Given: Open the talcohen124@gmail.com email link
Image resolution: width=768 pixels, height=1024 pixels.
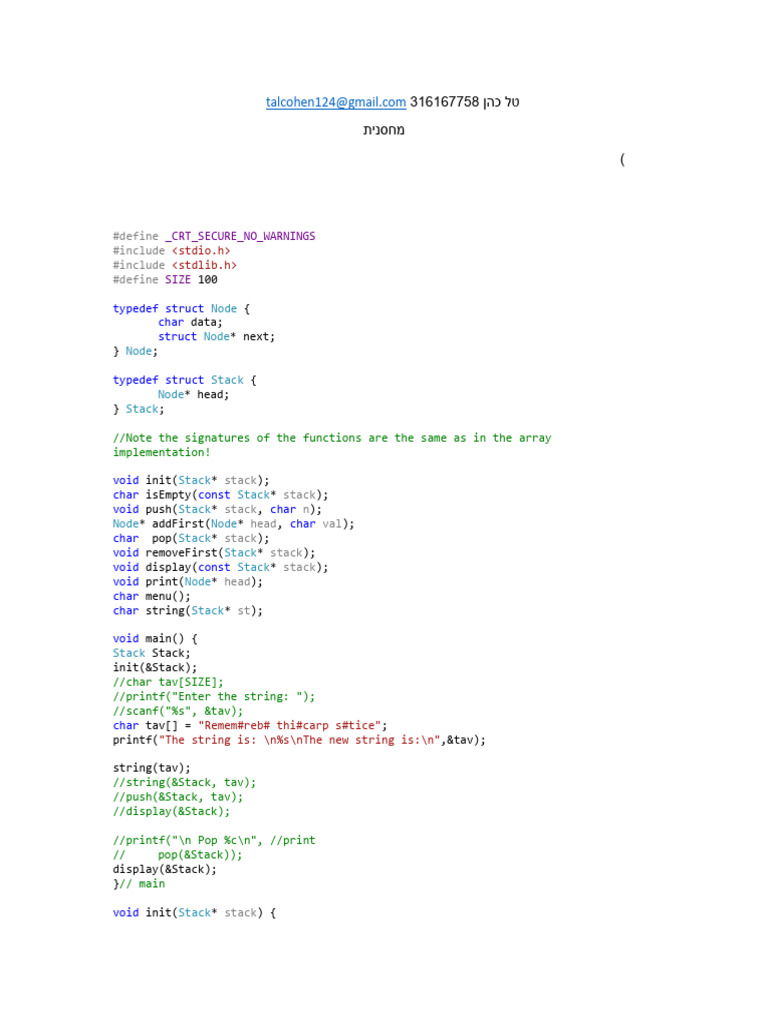Looking at the screenshot, I should (336, 102).
